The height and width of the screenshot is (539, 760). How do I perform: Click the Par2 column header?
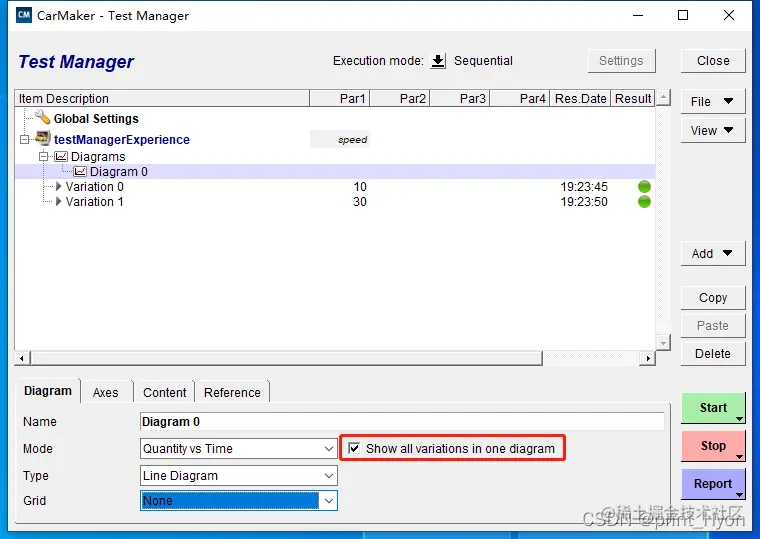click(x=400, y=98)
